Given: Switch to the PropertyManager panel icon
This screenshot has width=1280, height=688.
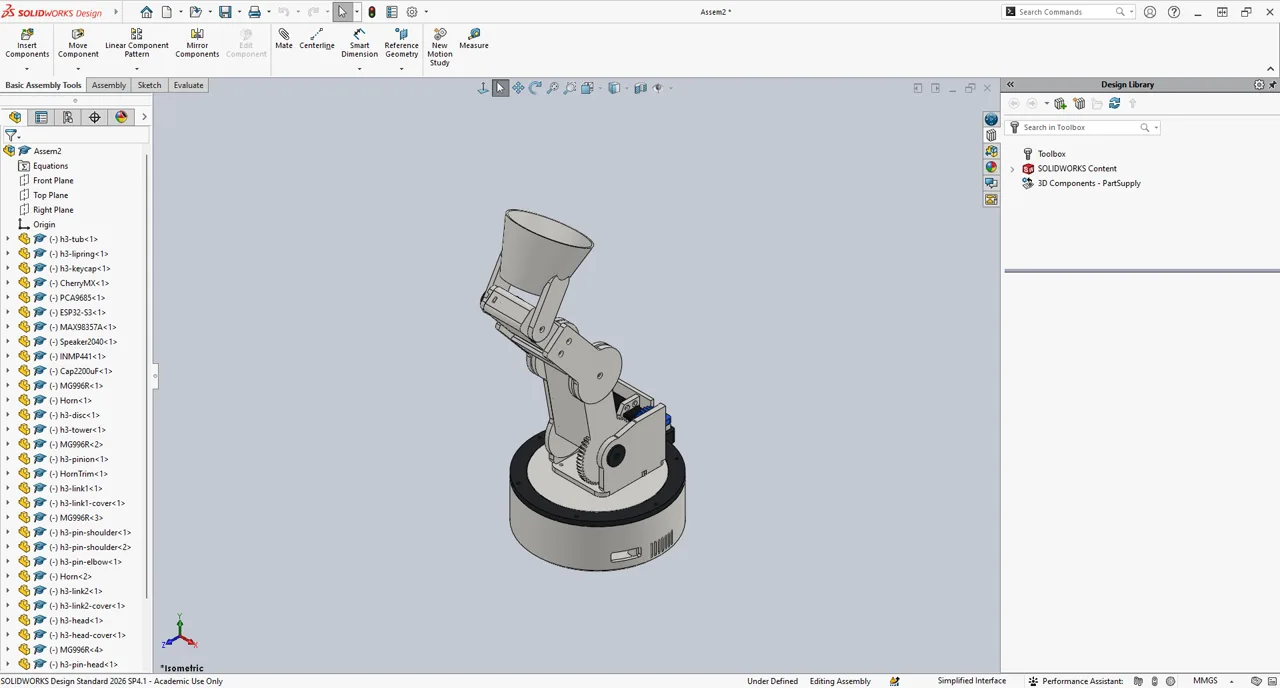Looking at the screenshot, I should tap(41, 117).
